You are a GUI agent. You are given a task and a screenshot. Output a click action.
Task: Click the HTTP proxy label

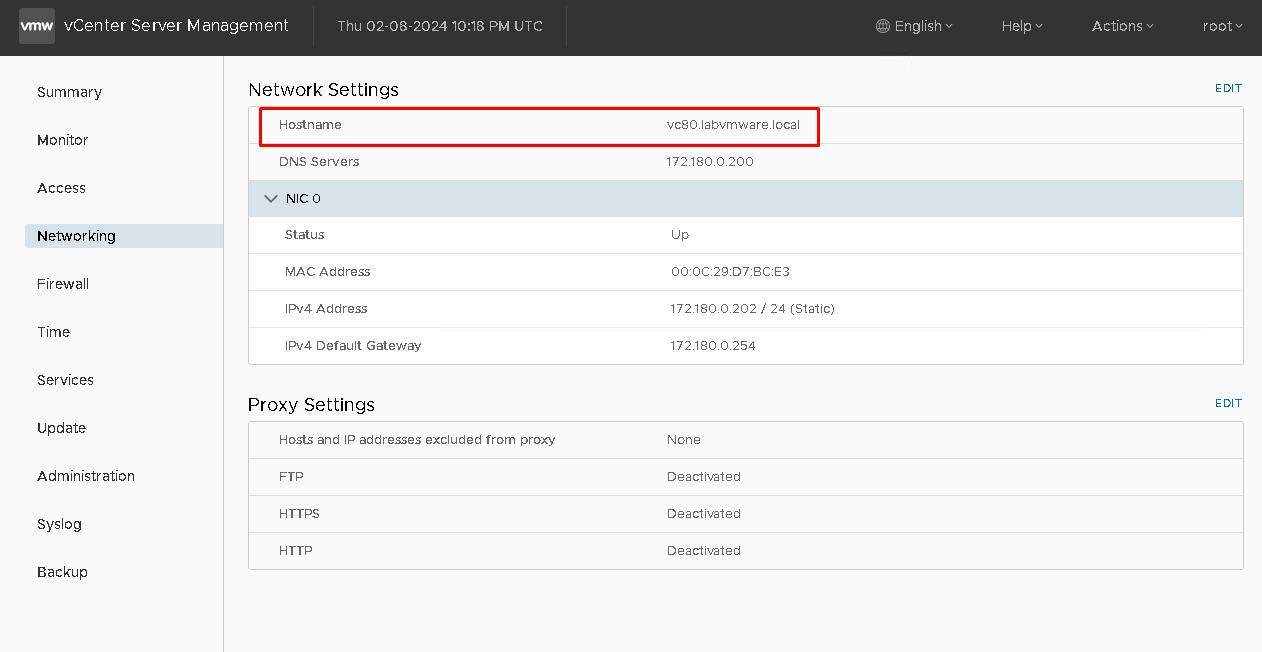295,551
